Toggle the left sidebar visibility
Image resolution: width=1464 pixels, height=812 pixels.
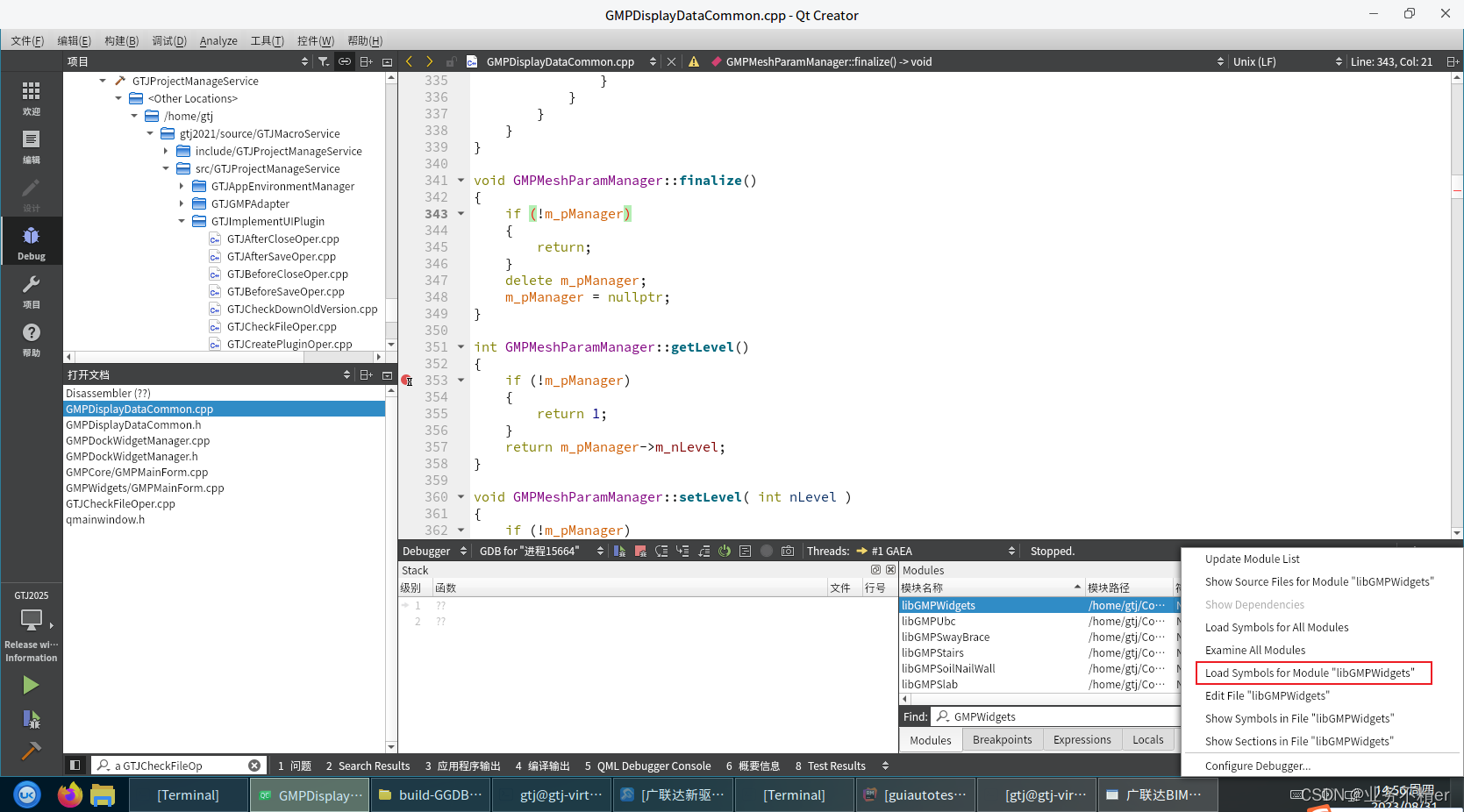[75, 766]
